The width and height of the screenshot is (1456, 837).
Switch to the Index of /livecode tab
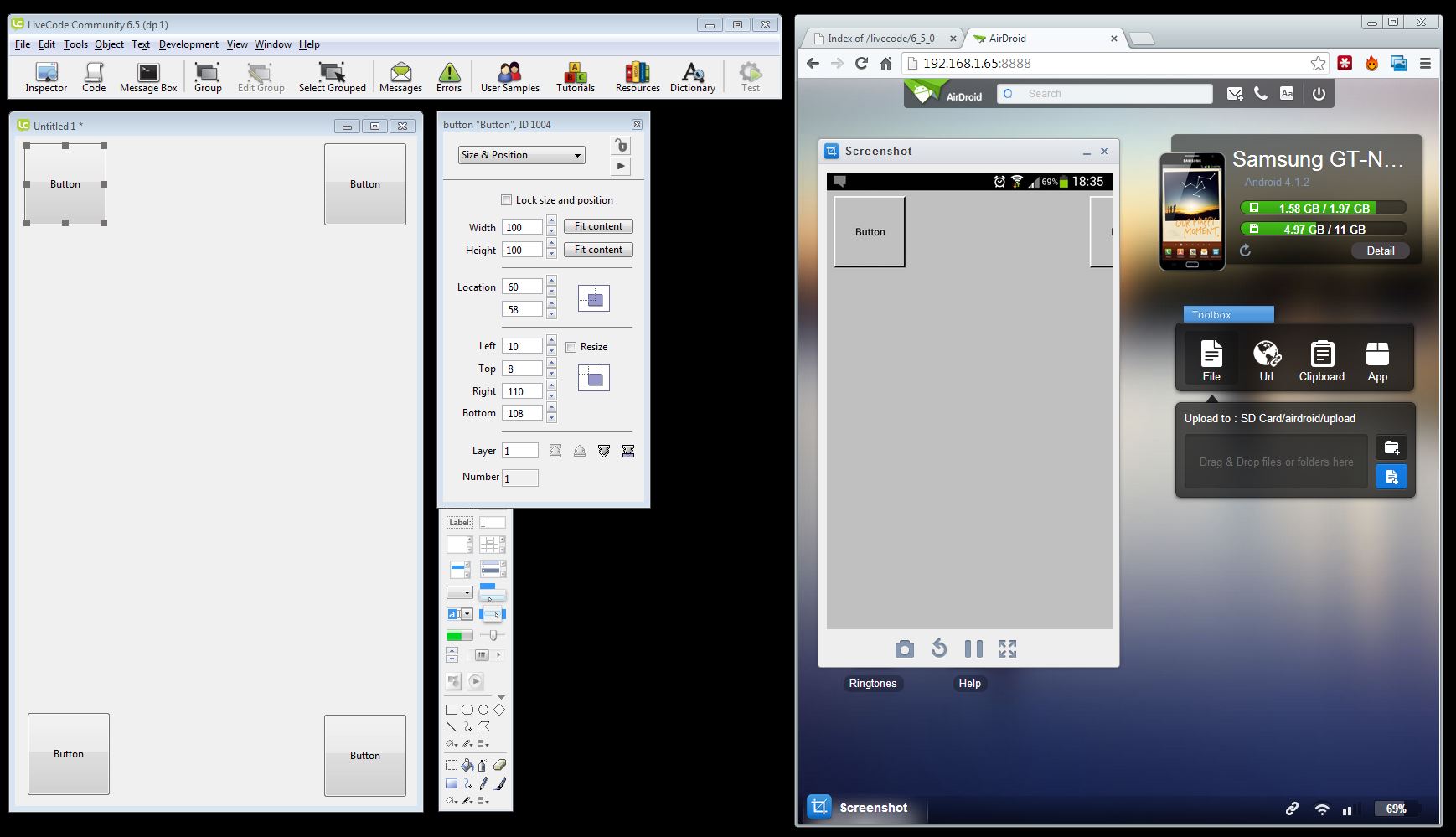point(879,39)
